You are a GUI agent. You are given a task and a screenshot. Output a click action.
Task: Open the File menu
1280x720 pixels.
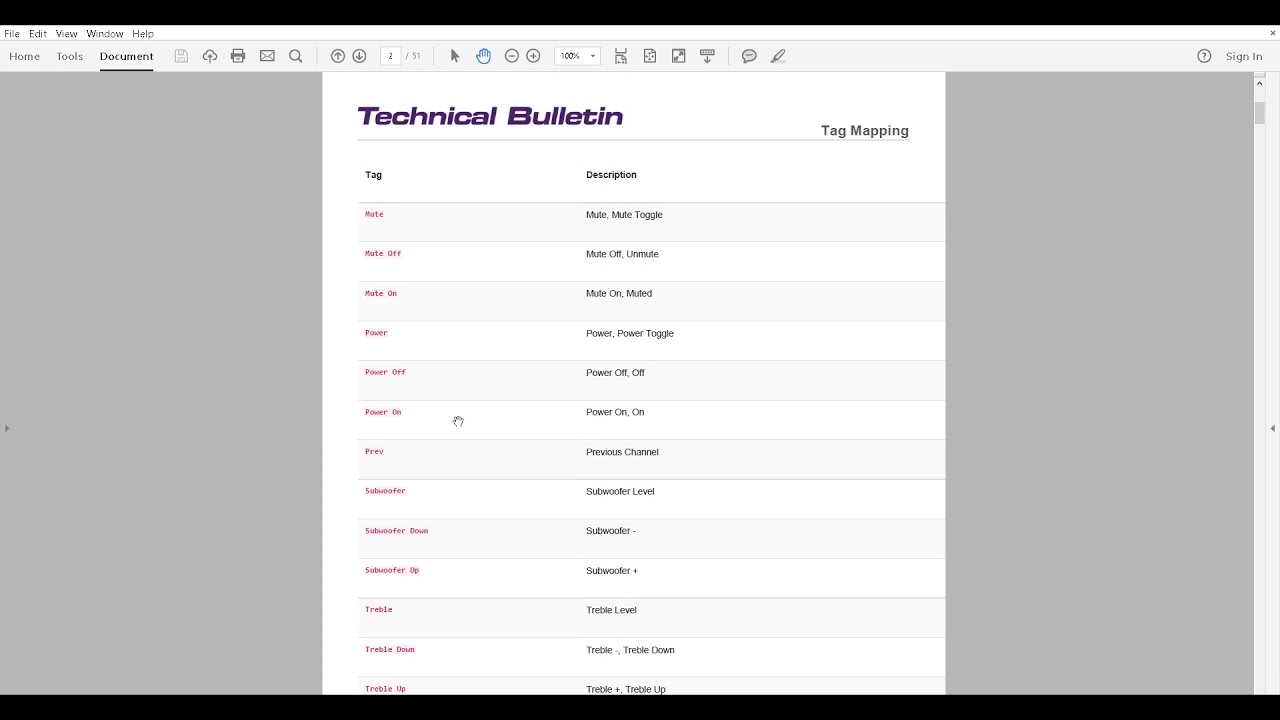pos(12,34)
